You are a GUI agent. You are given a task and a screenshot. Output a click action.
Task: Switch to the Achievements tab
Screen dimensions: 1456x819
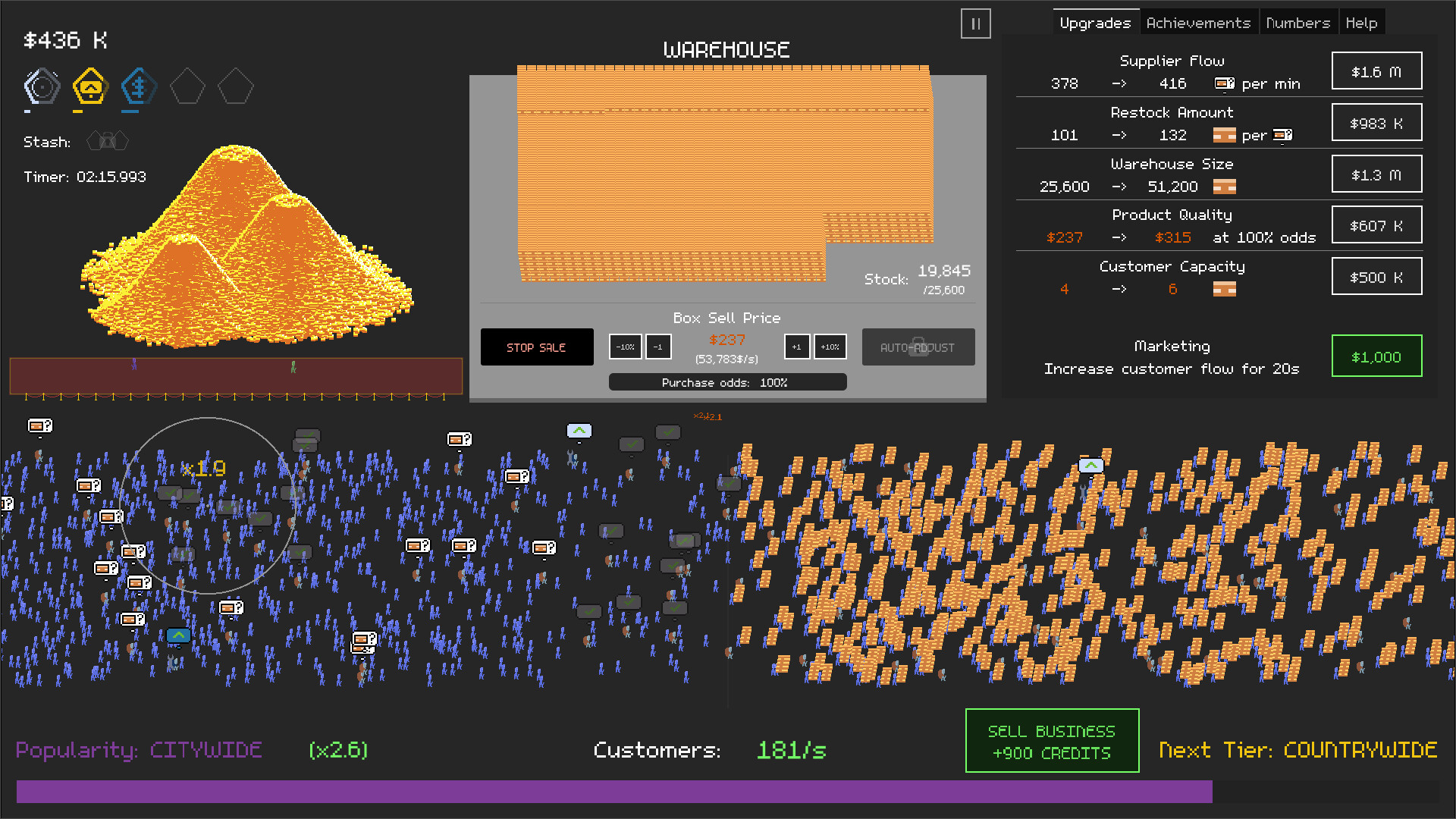coord(1199,22)
